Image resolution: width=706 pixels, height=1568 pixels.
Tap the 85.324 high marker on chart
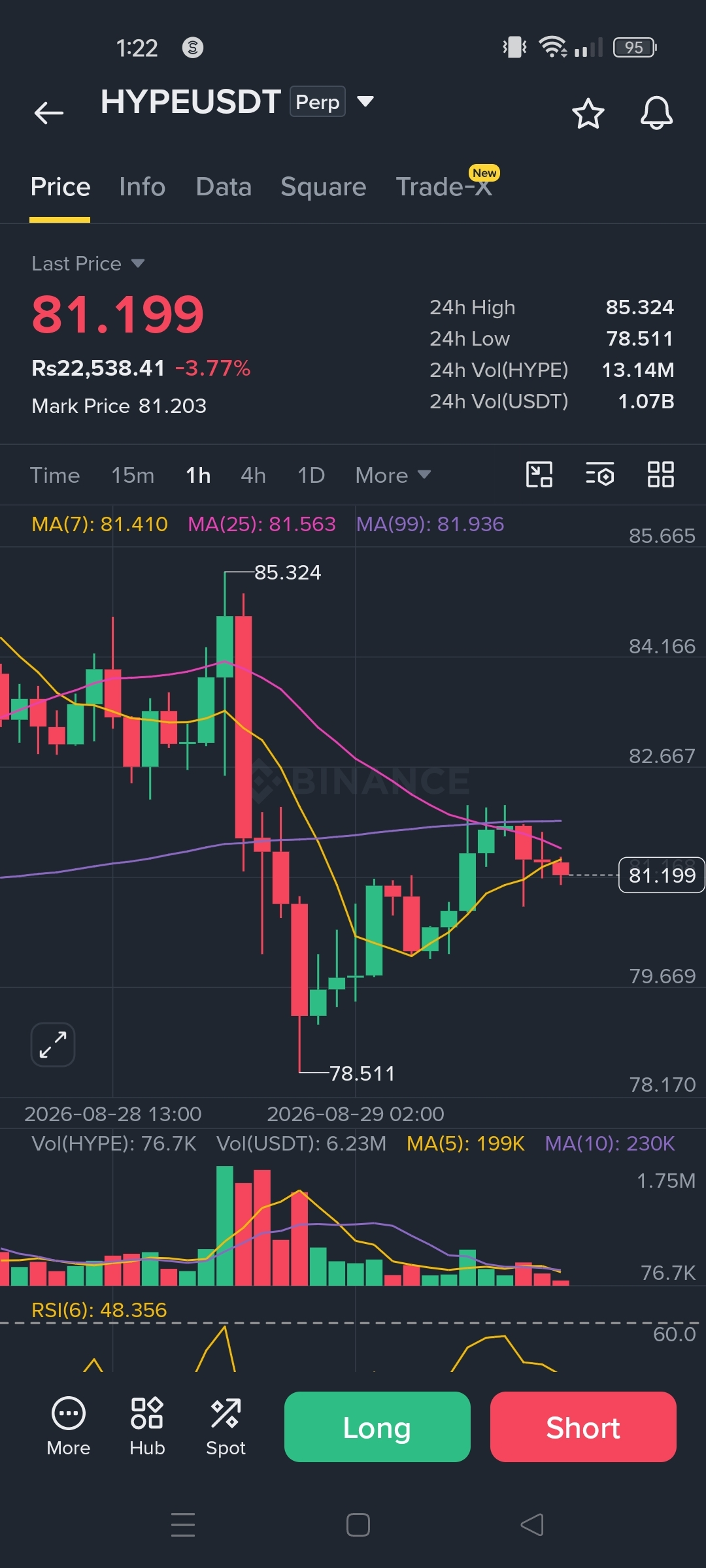[x=288, y=572]
